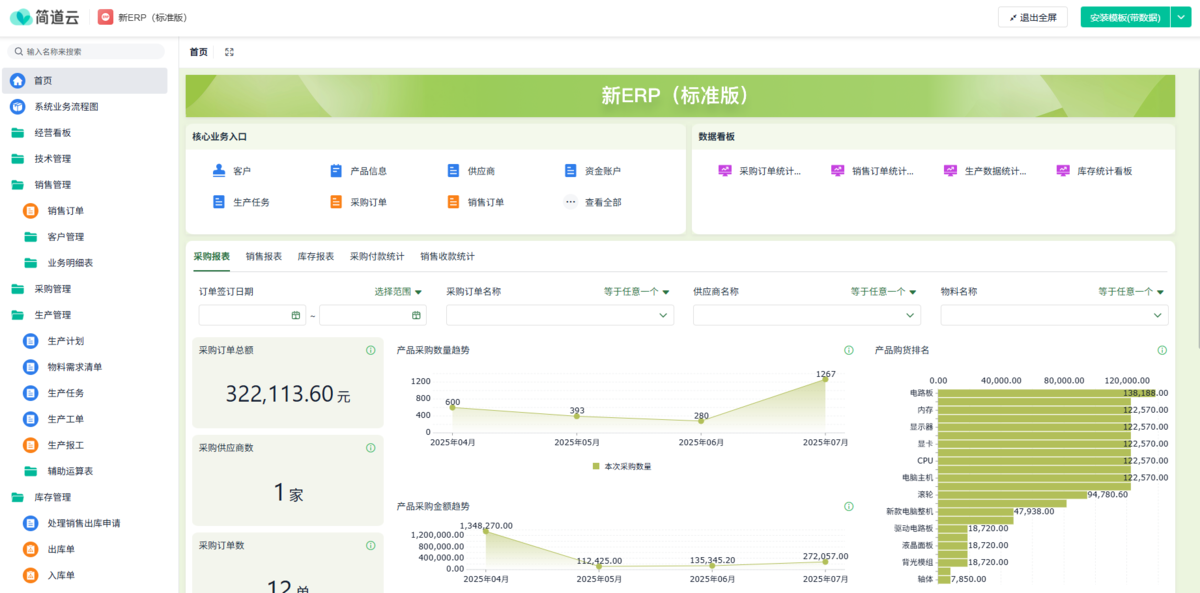Open 供应商 shortcut
Viewport: 1200px width, 593px height.
471,171
